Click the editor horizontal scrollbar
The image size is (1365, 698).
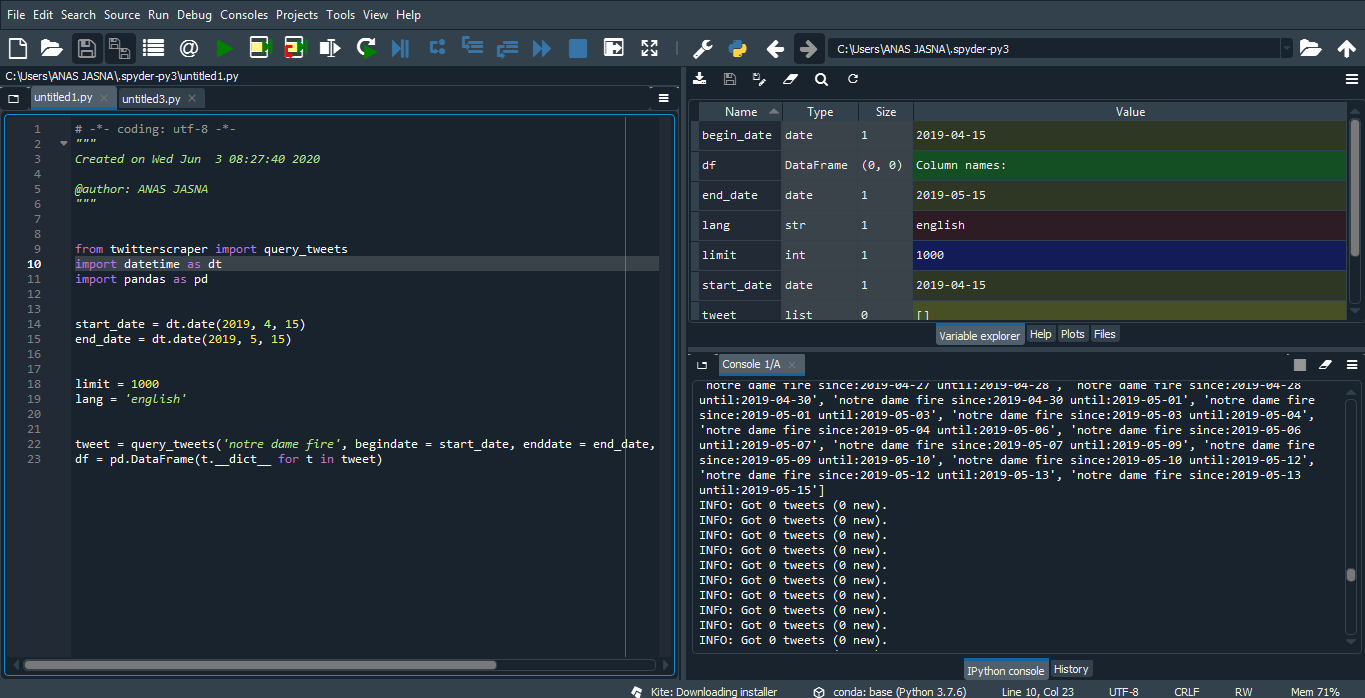[x=260, y=664]
